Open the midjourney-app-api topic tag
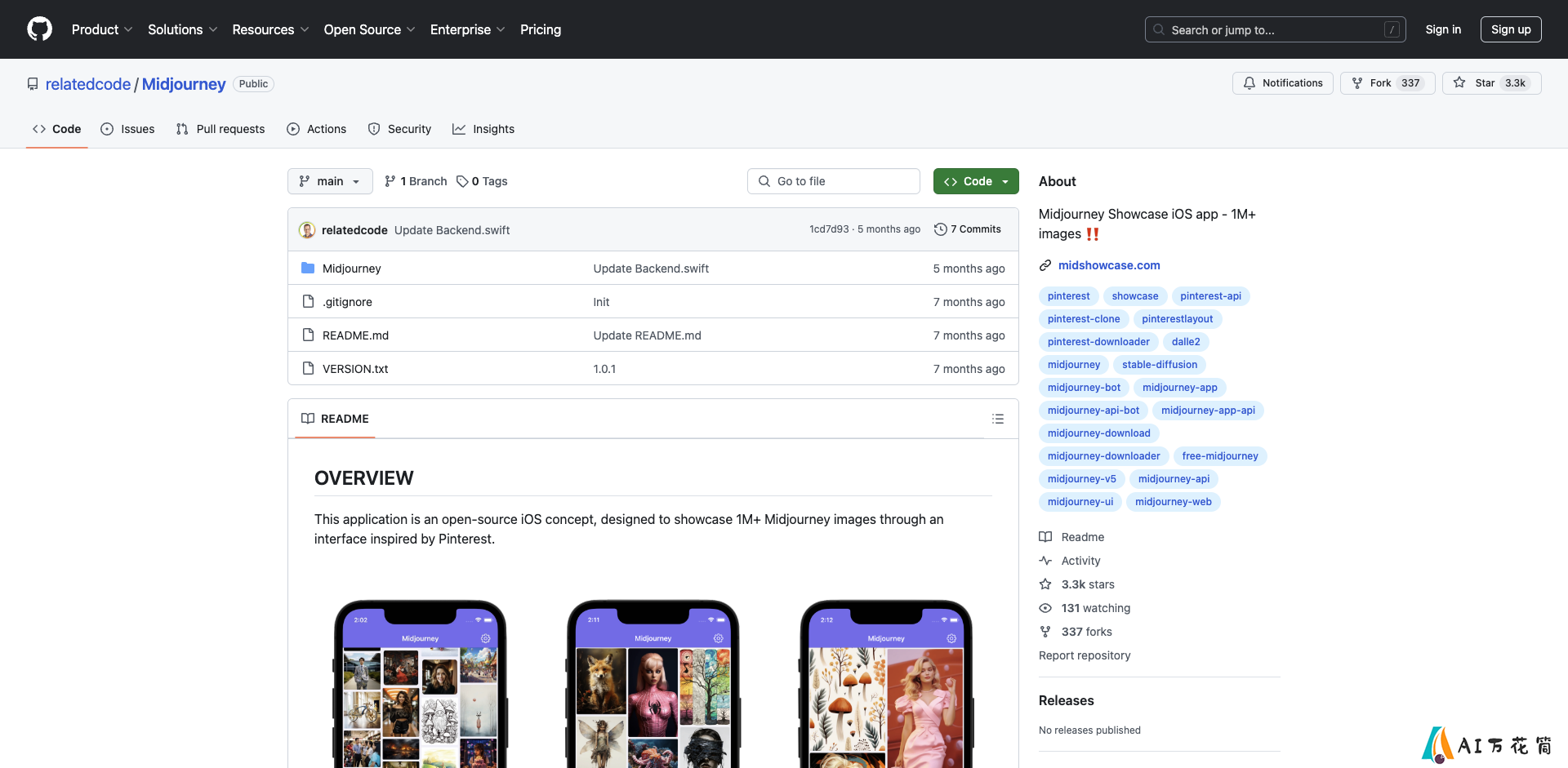Image resolution: width=1568 pixels, height=768 pixels. coord(1208,411)
